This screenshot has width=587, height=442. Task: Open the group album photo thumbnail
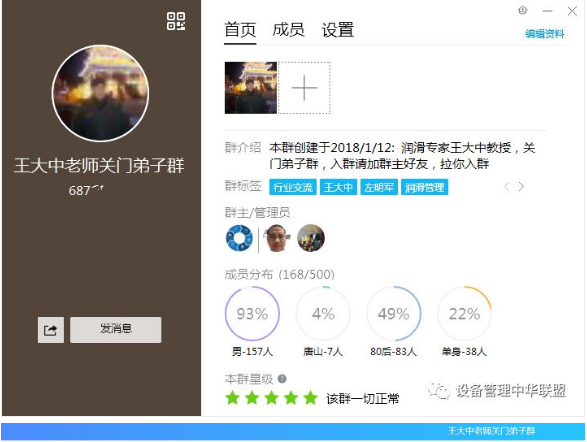[251, 88]
